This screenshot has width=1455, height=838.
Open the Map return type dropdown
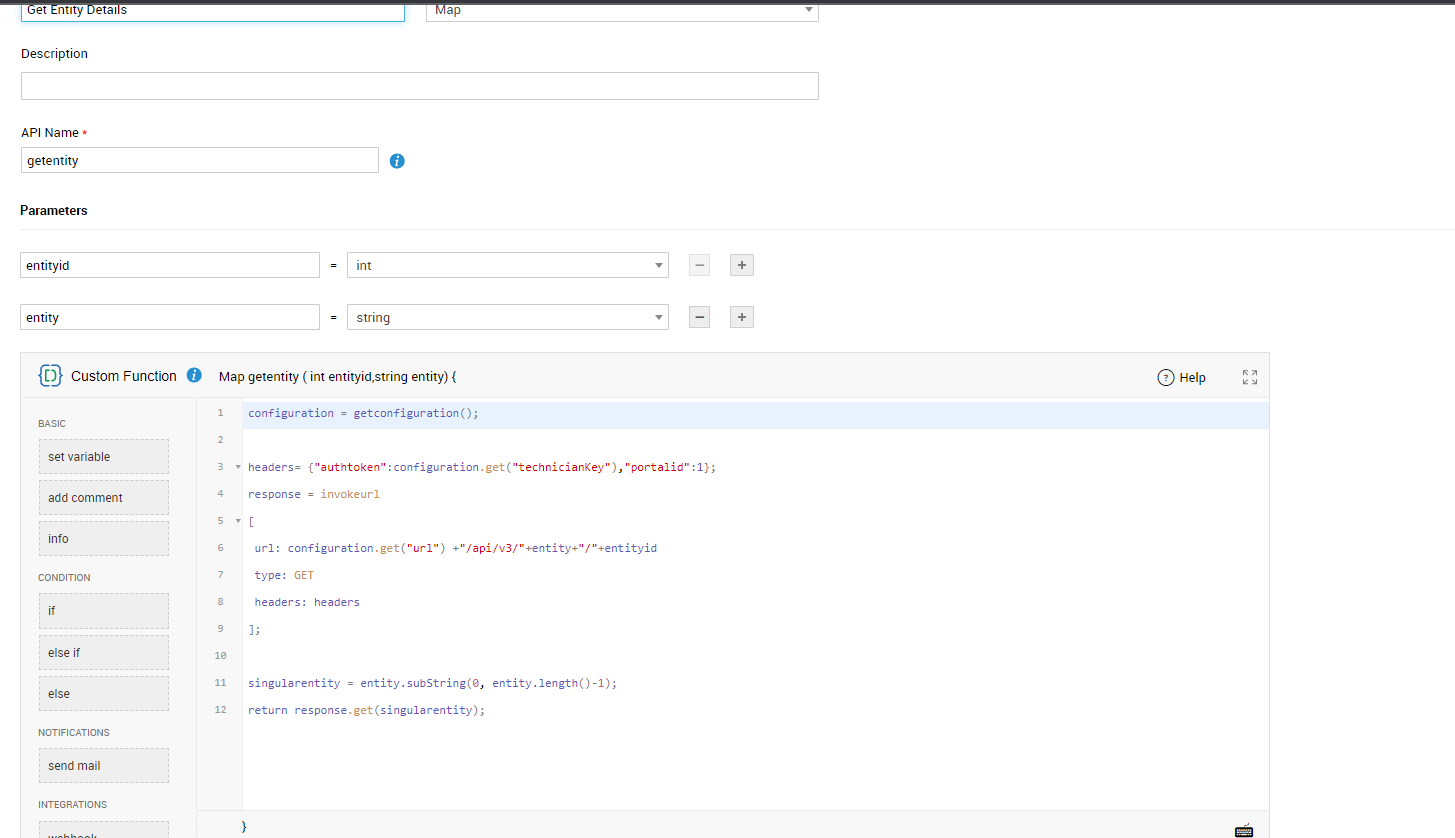pos(621,10)
